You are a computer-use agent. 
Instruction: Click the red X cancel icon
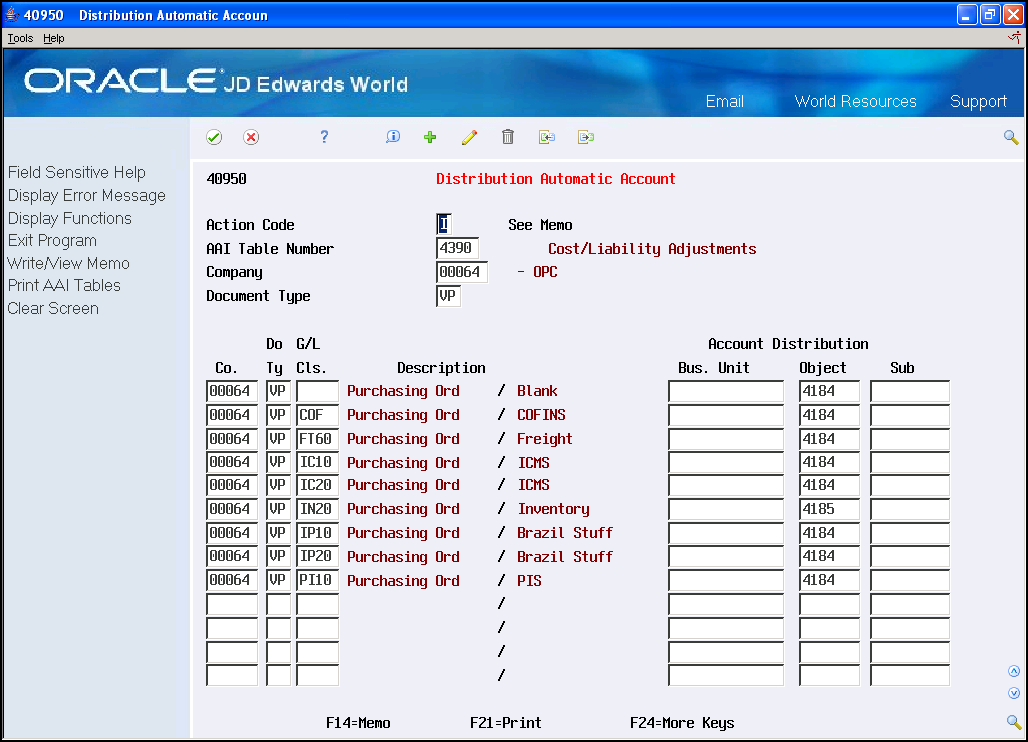(x=250, y=137)
